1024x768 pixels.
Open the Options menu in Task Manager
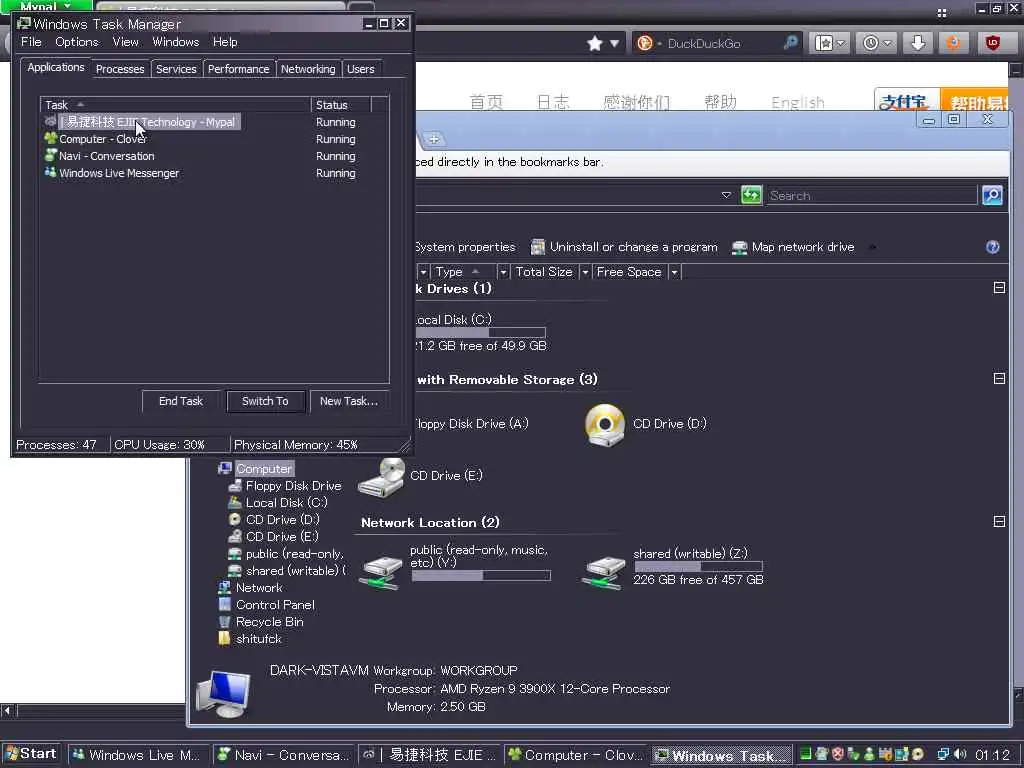(x=76, y=42)
